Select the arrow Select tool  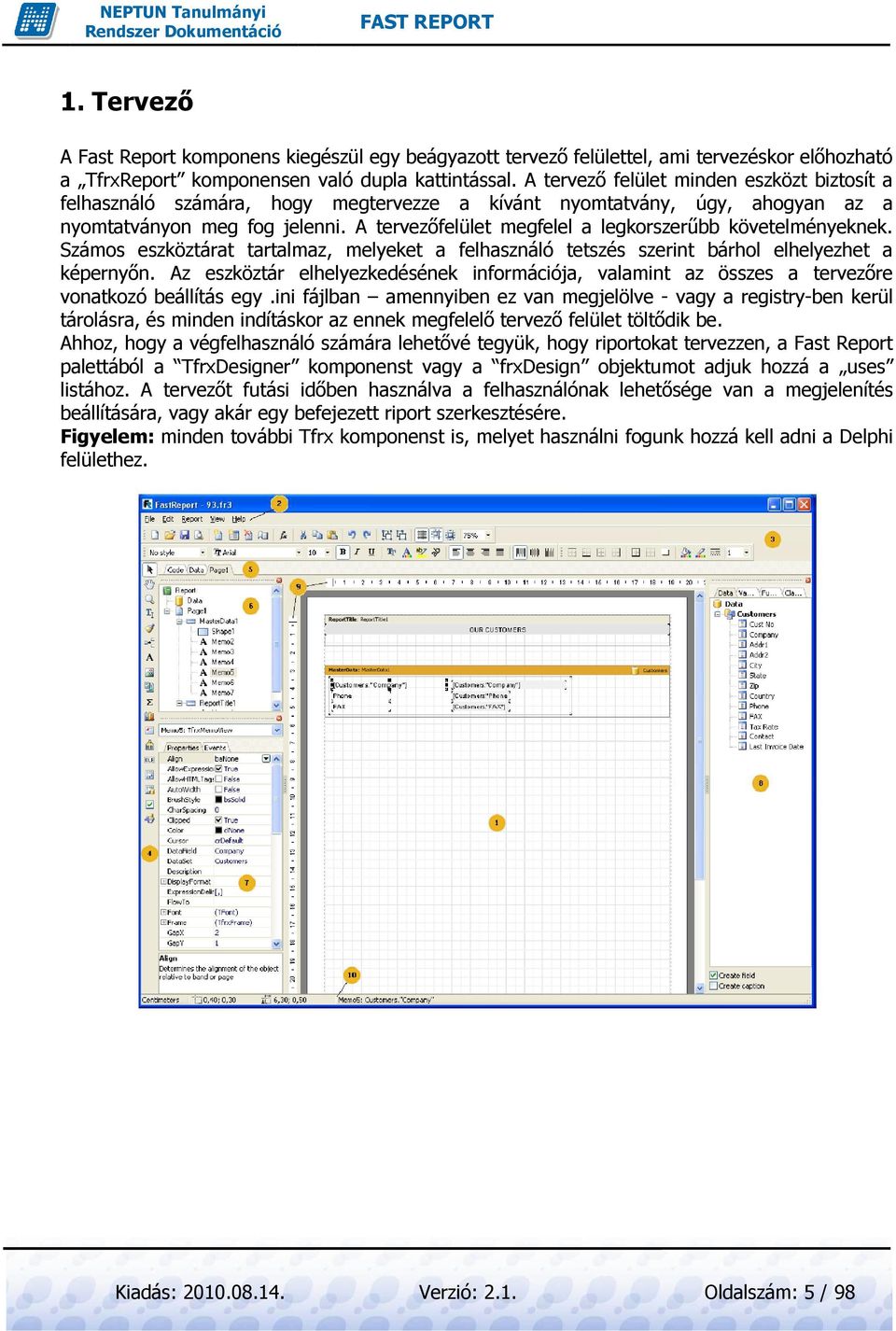pos(149,569)
